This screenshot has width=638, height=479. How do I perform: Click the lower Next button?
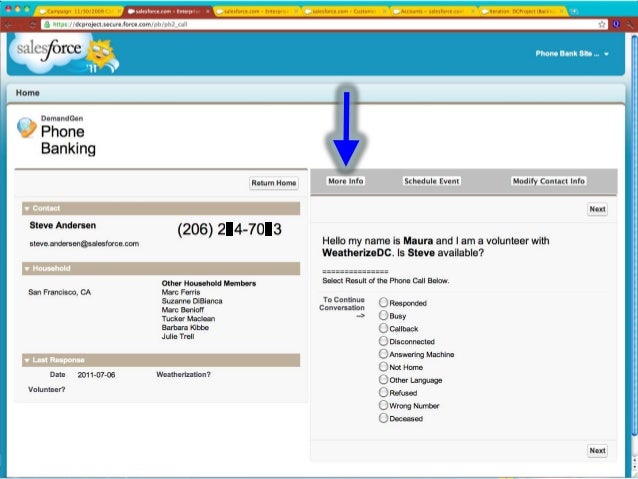click(x=597, y=451)
